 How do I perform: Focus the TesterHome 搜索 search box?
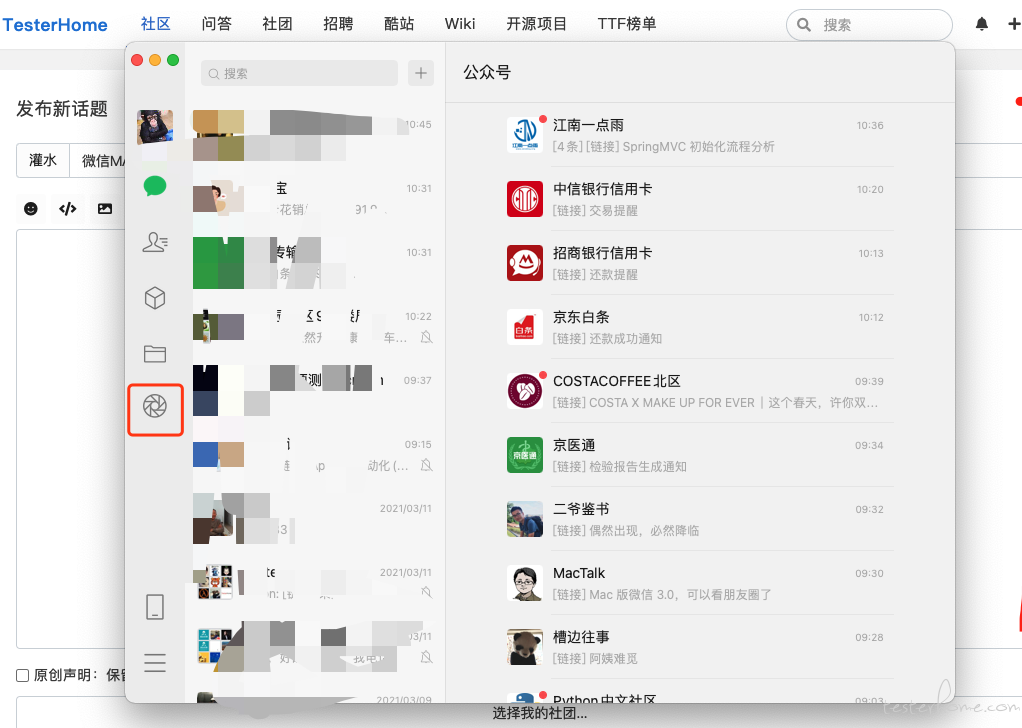[x=869, y=25]
